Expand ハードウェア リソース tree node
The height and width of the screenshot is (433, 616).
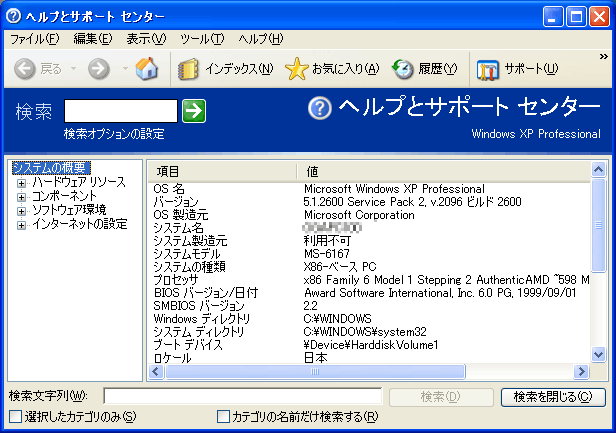pos(22,183)
